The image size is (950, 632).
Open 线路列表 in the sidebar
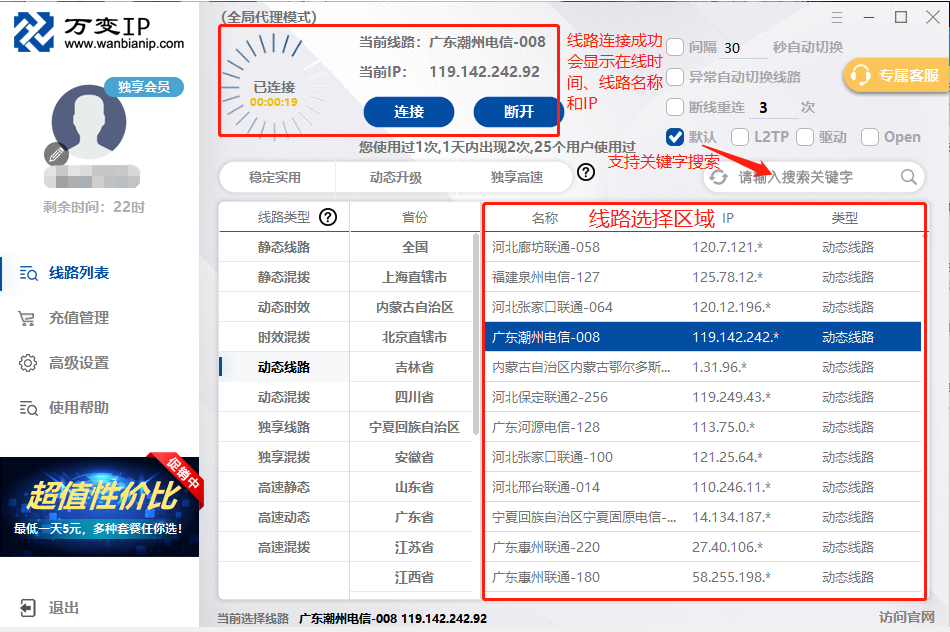coord(79,273)
